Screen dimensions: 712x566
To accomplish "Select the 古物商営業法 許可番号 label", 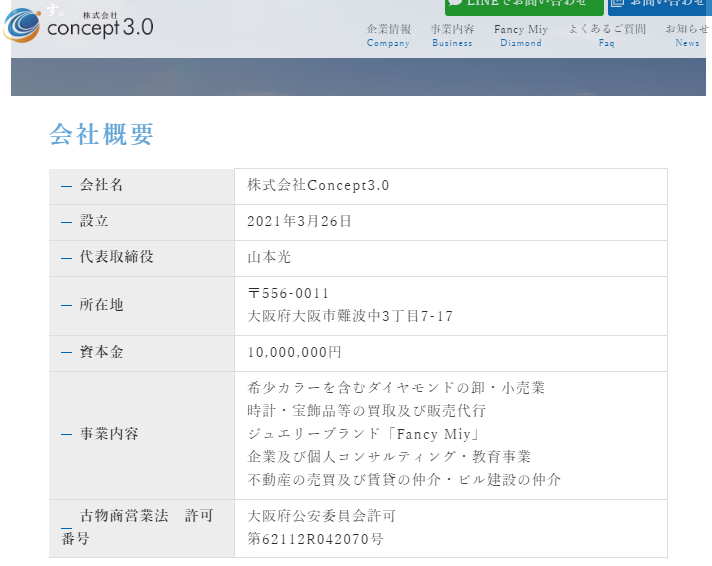I will tap(137, 527).
